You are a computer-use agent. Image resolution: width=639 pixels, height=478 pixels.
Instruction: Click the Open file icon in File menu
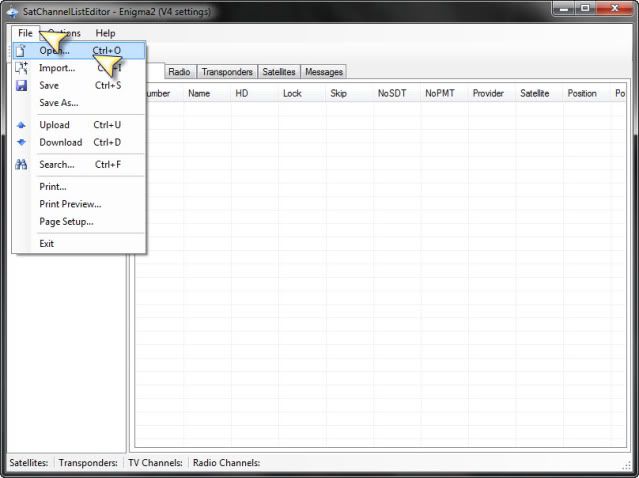(x=21, y=51)
